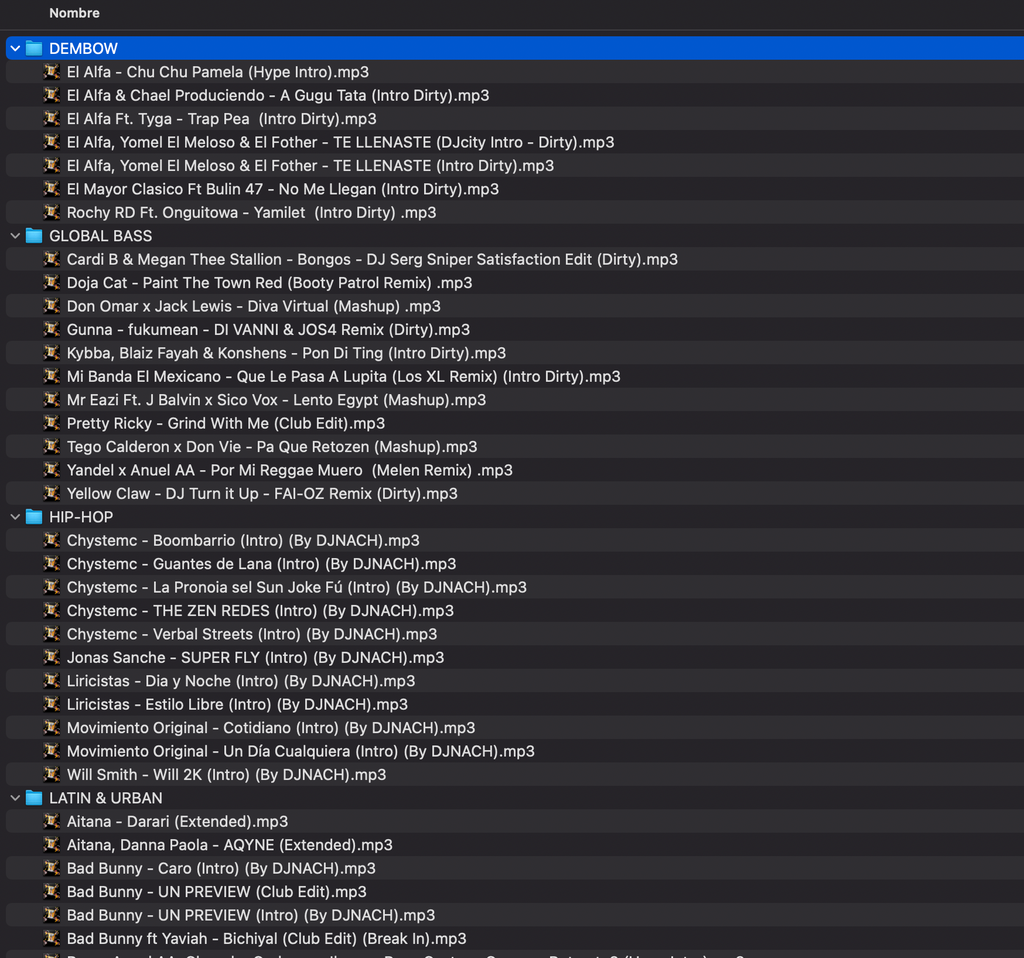Select the LATIN & URBAN folder name
The image size is (1024, 958).
coord(106,798)
